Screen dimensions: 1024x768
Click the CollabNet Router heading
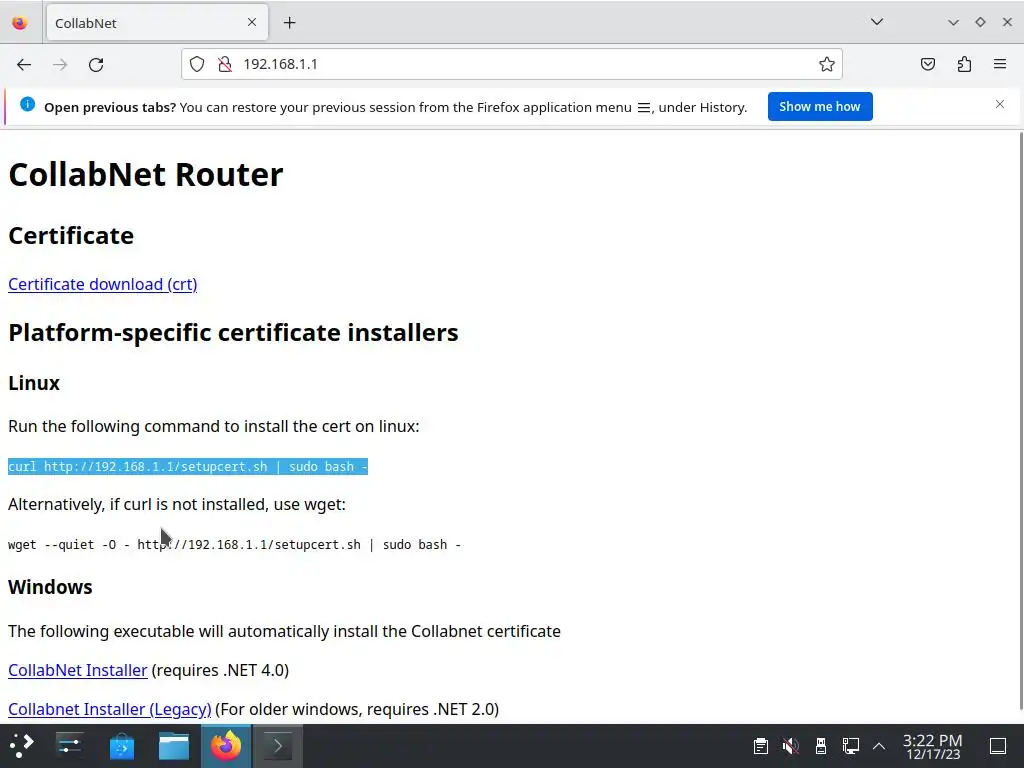pyautogui.click(x=146, y=174)
